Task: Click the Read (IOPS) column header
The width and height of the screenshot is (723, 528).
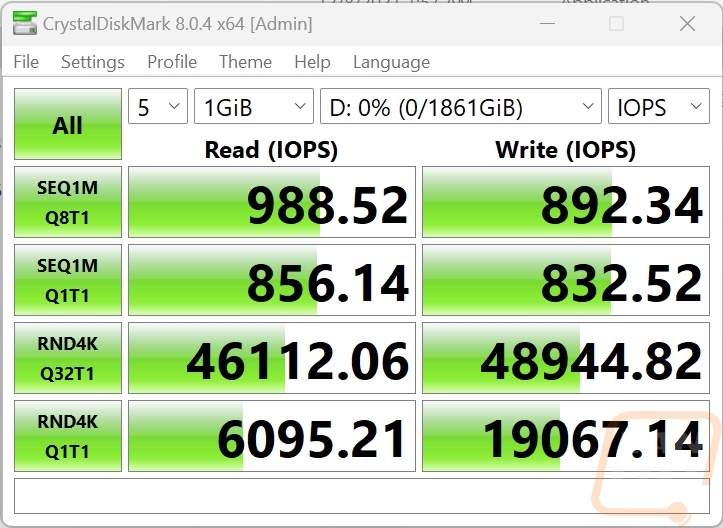Action: pos(271,150)
